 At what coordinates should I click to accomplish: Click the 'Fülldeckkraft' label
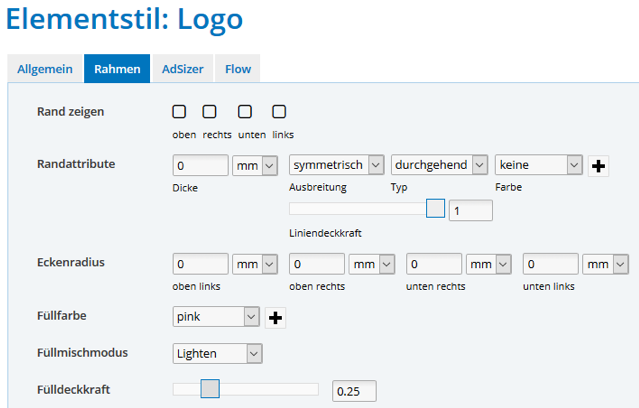pos(74,390)
